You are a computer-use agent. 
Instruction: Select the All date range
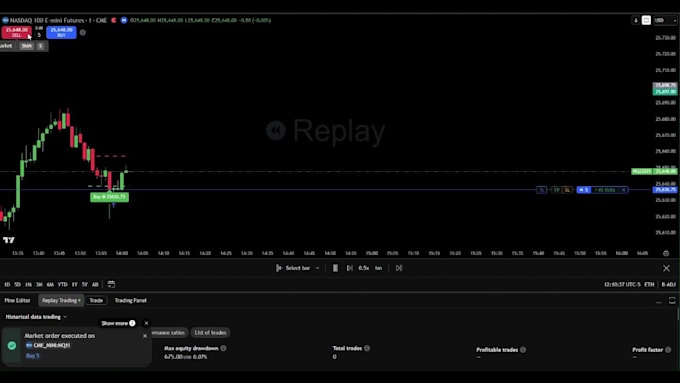pos(95,285)
